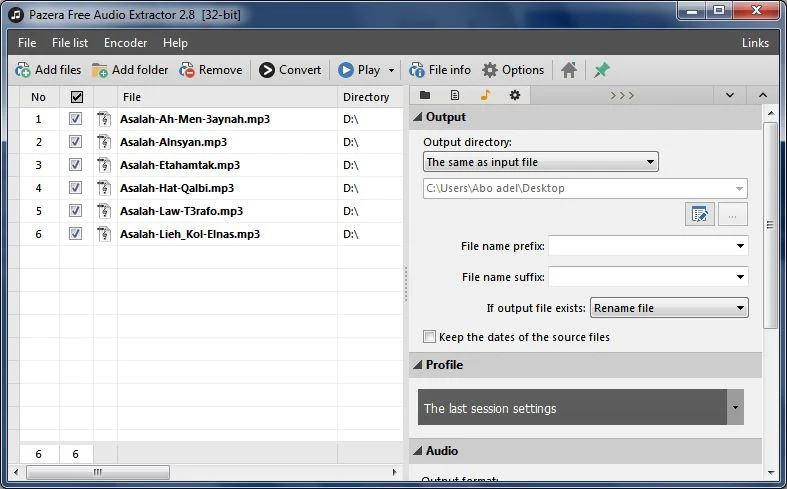This screenshot has width=787, height=489.
Task: Uncheck Asalah-Hat-Qalbi.mp3 checkbox
Action: 75,188
